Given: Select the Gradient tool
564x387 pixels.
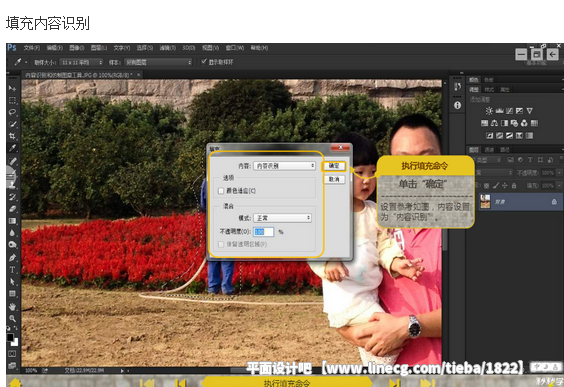Looking at the screenshot, I should point(13,221).
